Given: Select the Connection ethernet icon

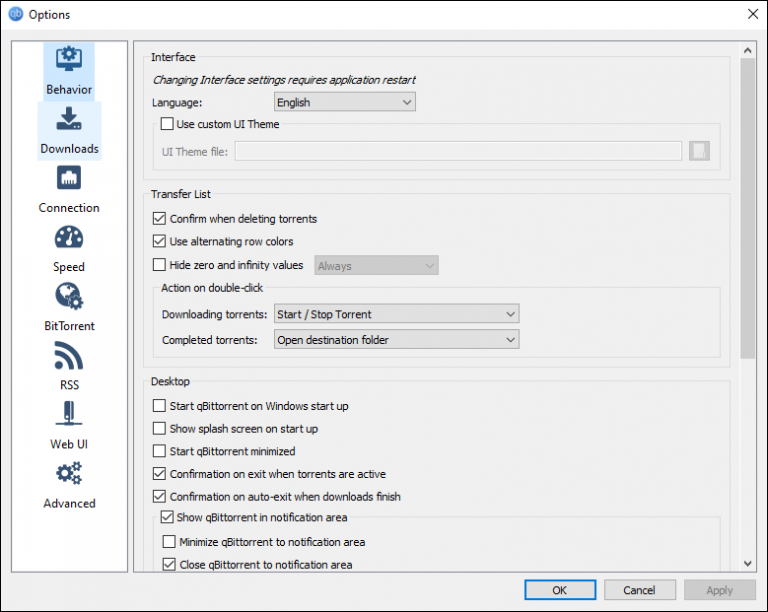Looking at the screenshot, I should [69, 177].
